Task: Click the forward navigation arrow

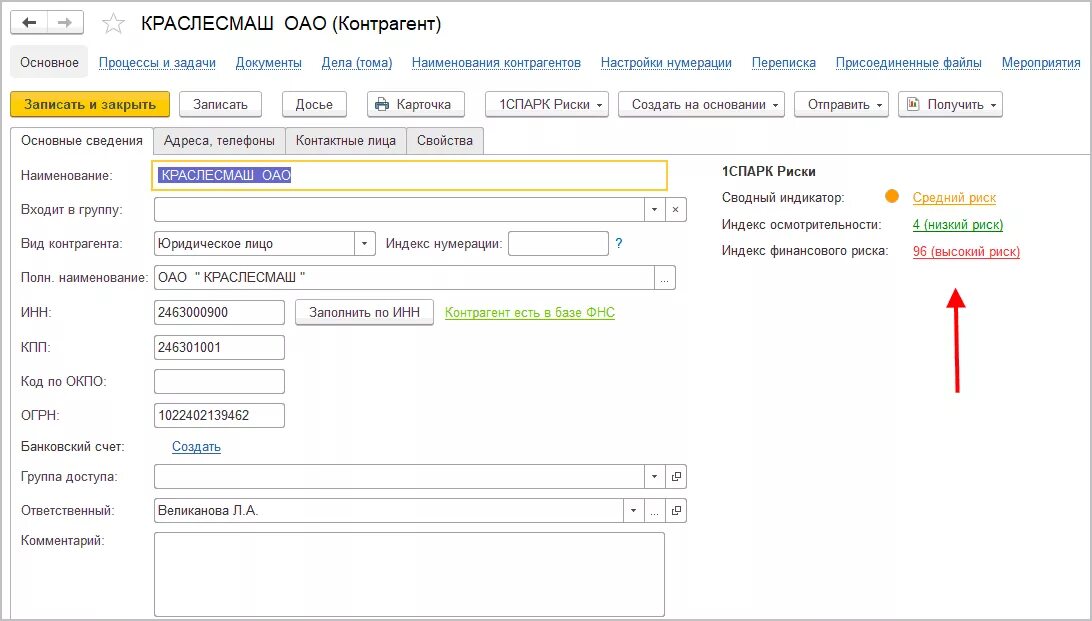Action: 65,22
